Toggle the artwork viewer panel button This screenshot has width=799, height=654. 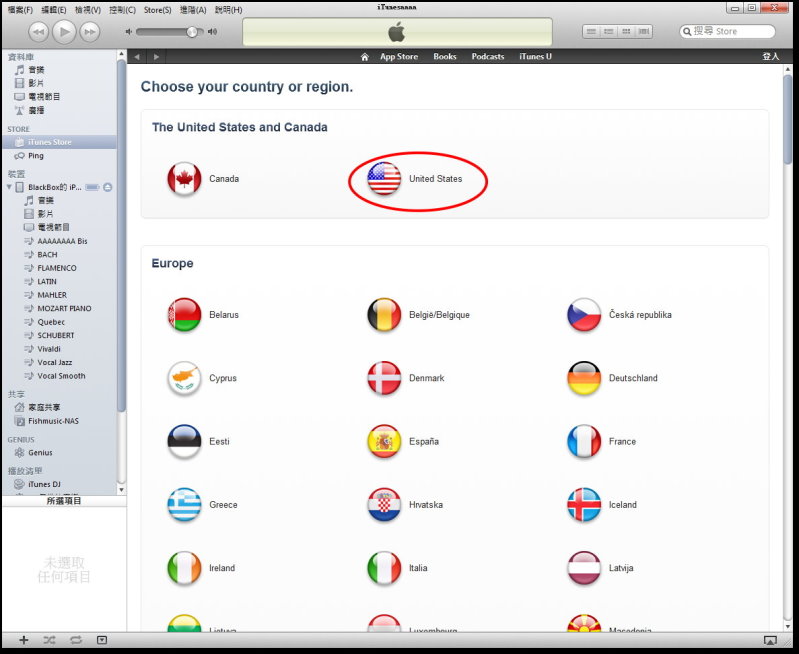click(102, 640)
